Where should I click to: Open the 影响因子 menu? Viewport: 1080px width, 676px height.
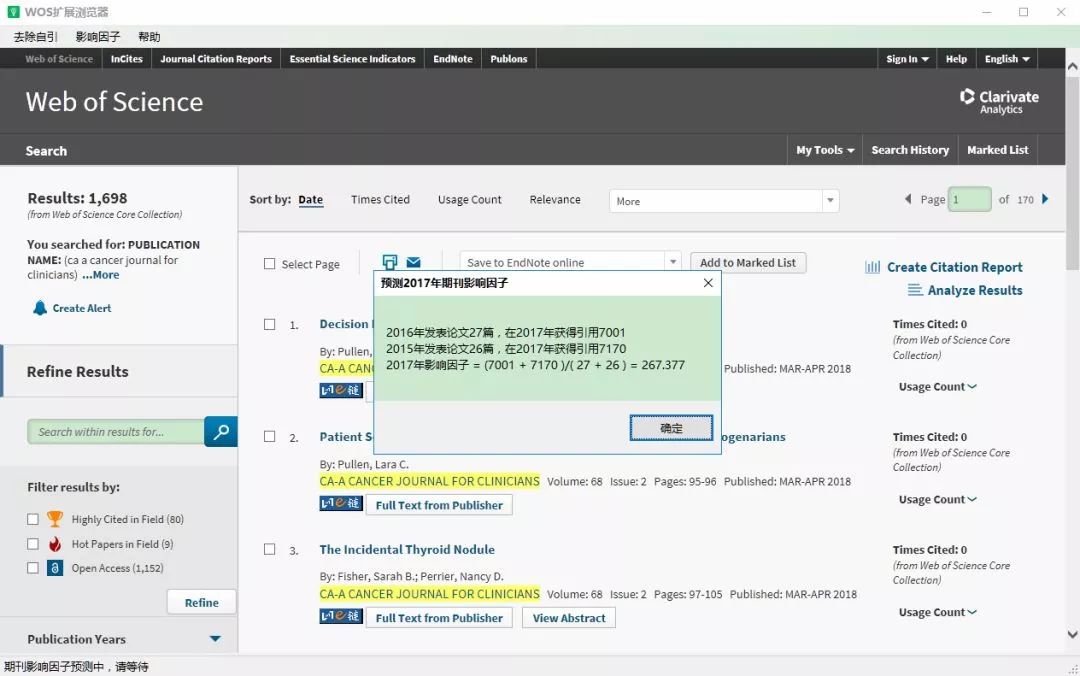click(x=97, y=37)
